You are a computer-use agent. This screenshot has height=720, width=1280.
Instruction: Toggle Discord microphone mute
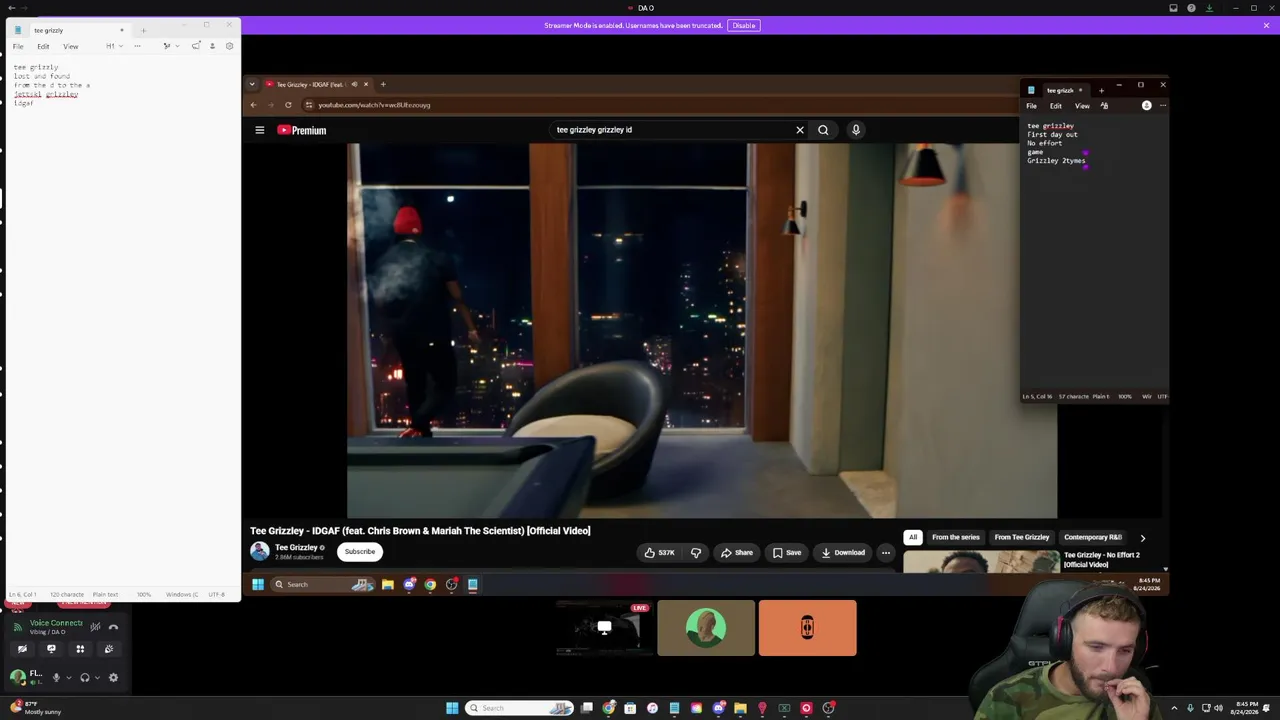(x=56, y=677)
